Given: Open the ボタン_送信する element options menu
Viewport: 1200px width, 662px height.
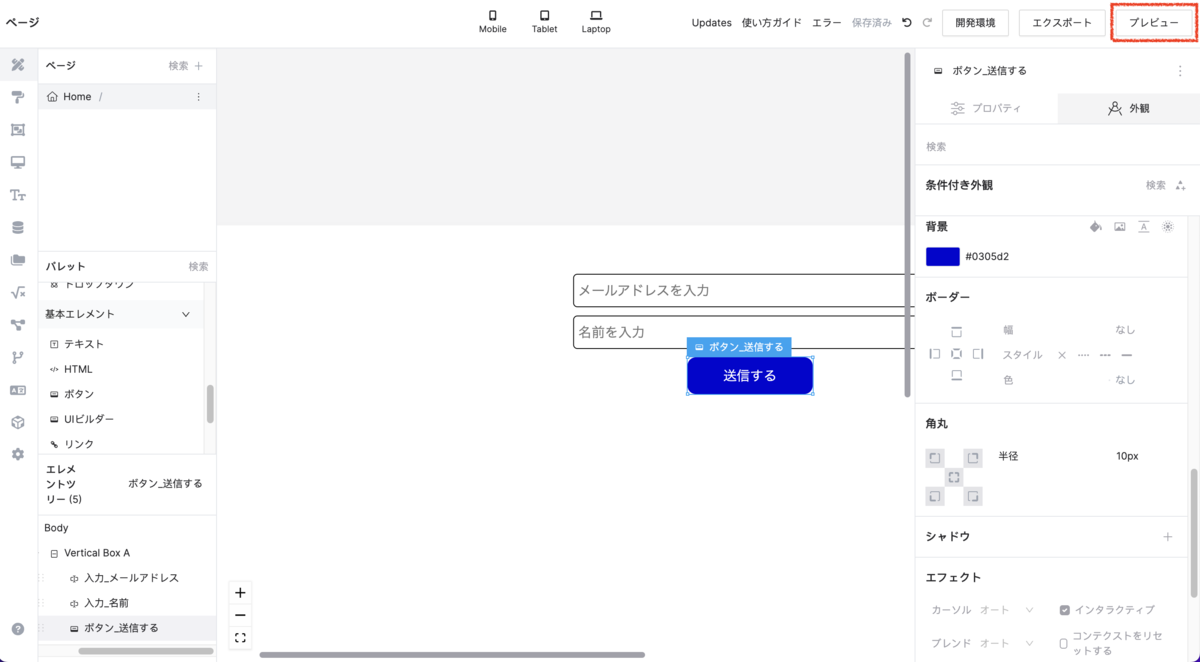Looking at the screenshot, I should 1180,71.
